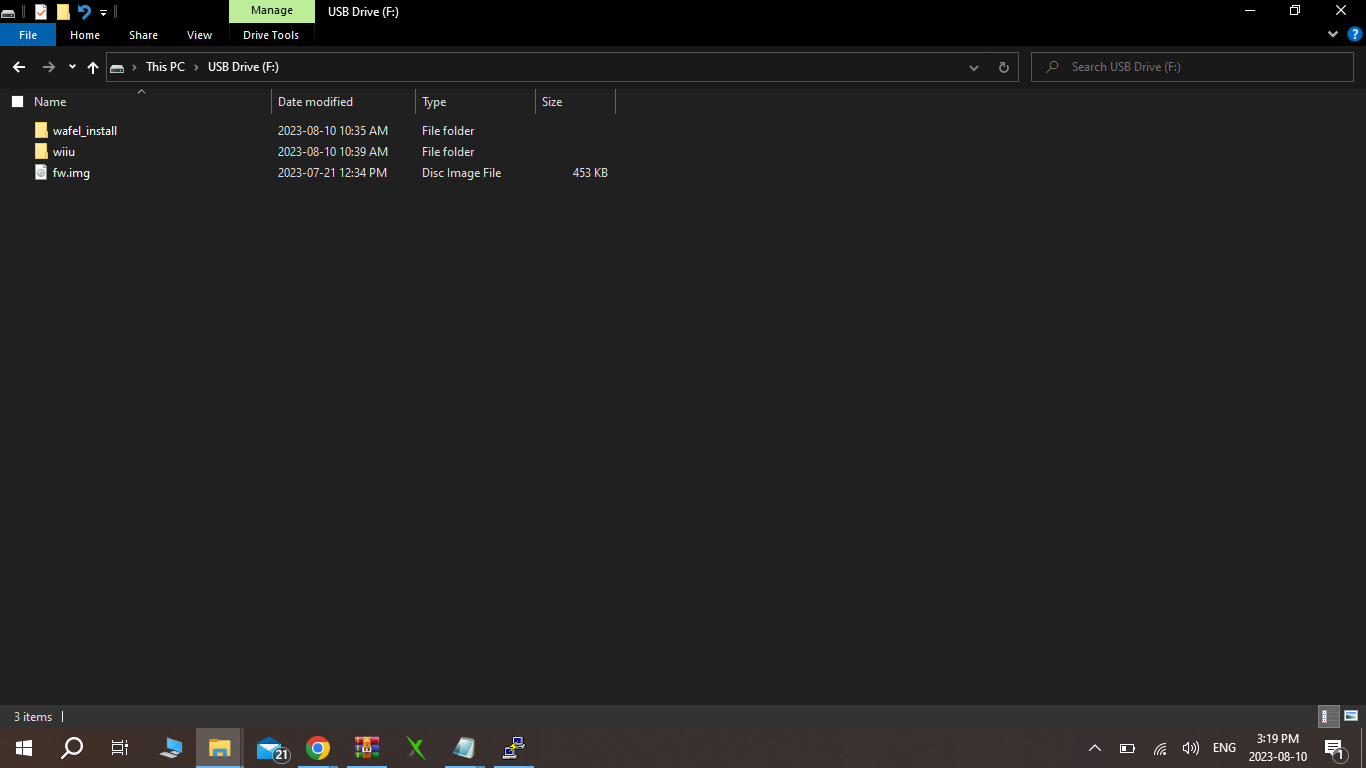
Task: Open the PuTTY icon on taskbar
Action: coord(514,748)
